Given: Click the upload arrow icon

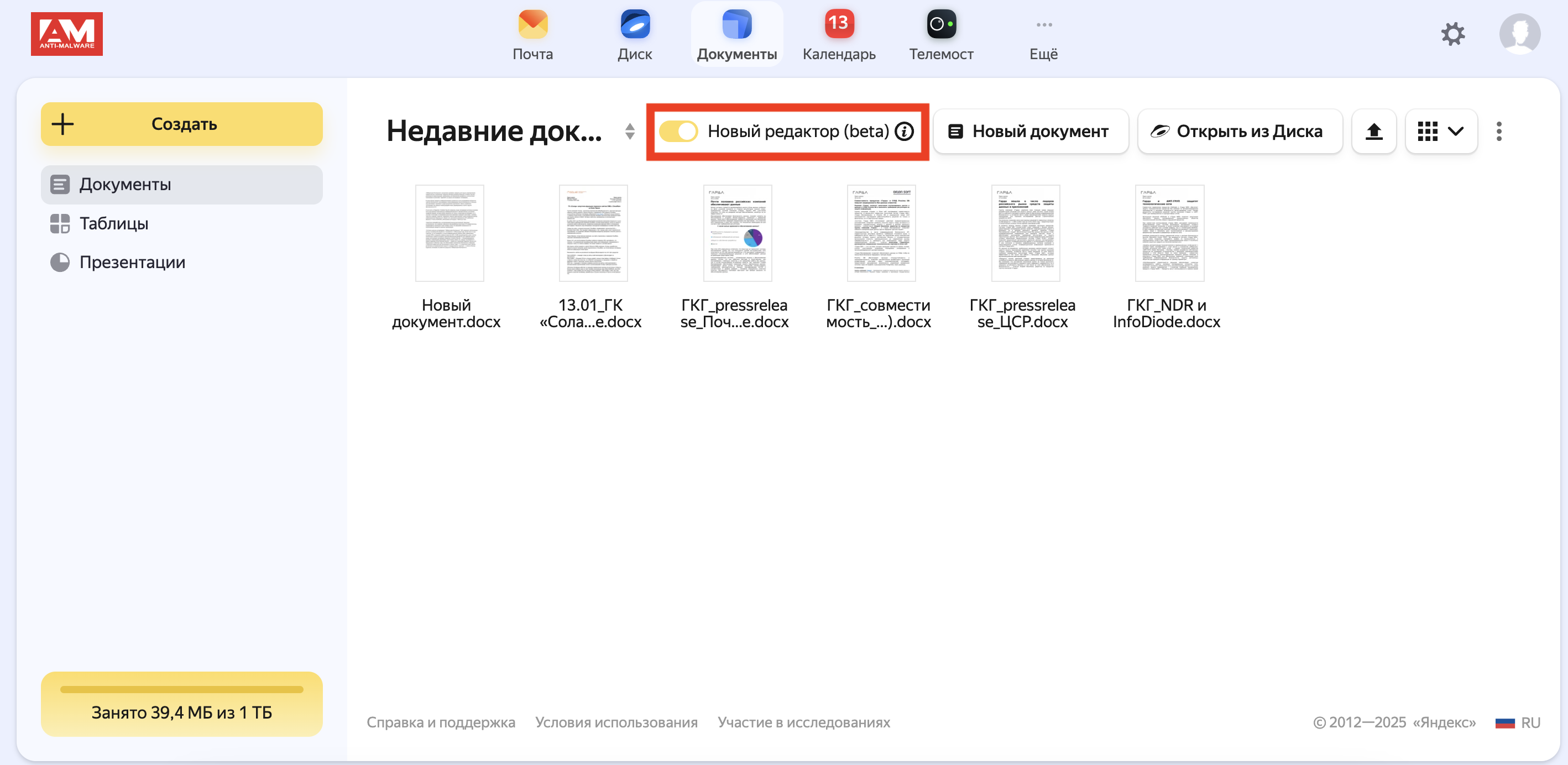Looking at the screenshot, I should coord(1373,132).
